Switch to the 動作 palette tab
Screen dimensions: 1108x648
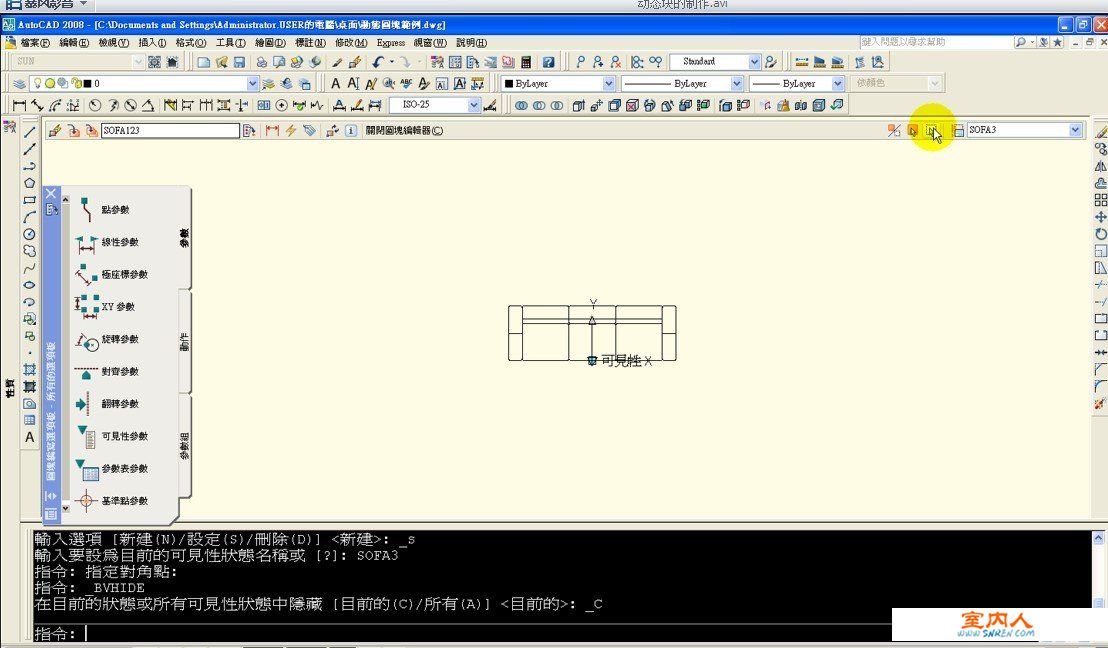pos(184,341)
